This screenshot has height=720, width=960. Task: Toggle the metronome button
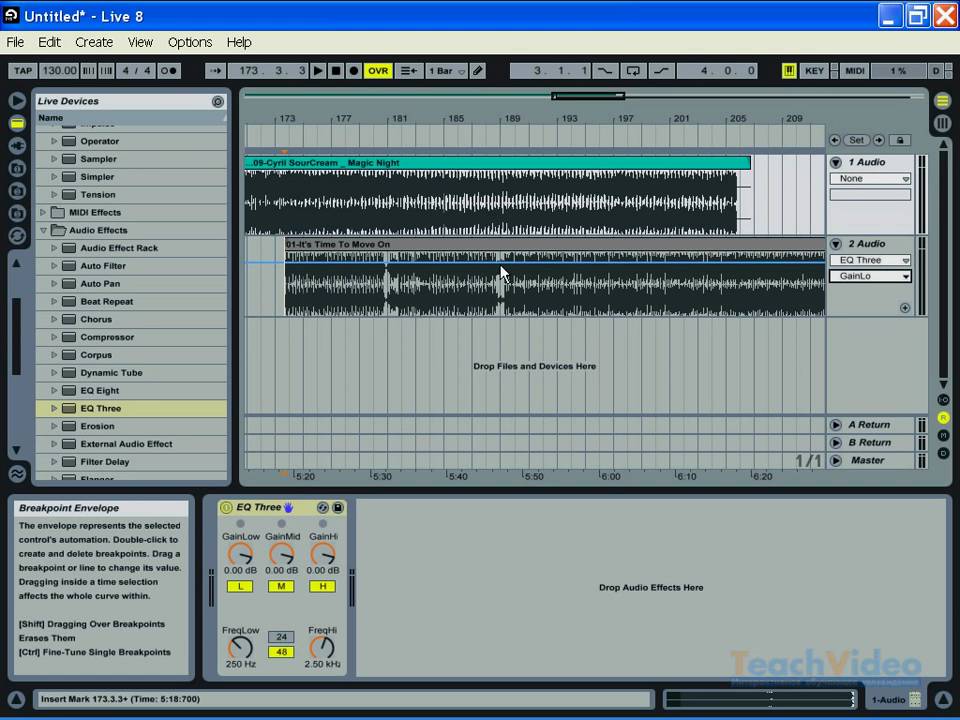pyautogui.click(x=168, y=71)
